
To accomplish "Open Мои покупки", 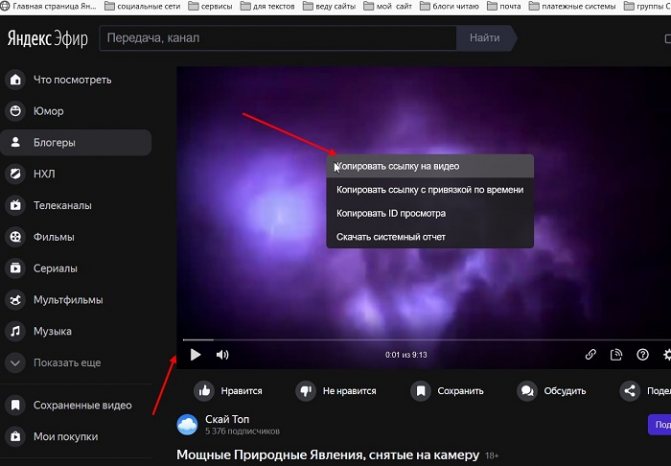I will [65, 436].
